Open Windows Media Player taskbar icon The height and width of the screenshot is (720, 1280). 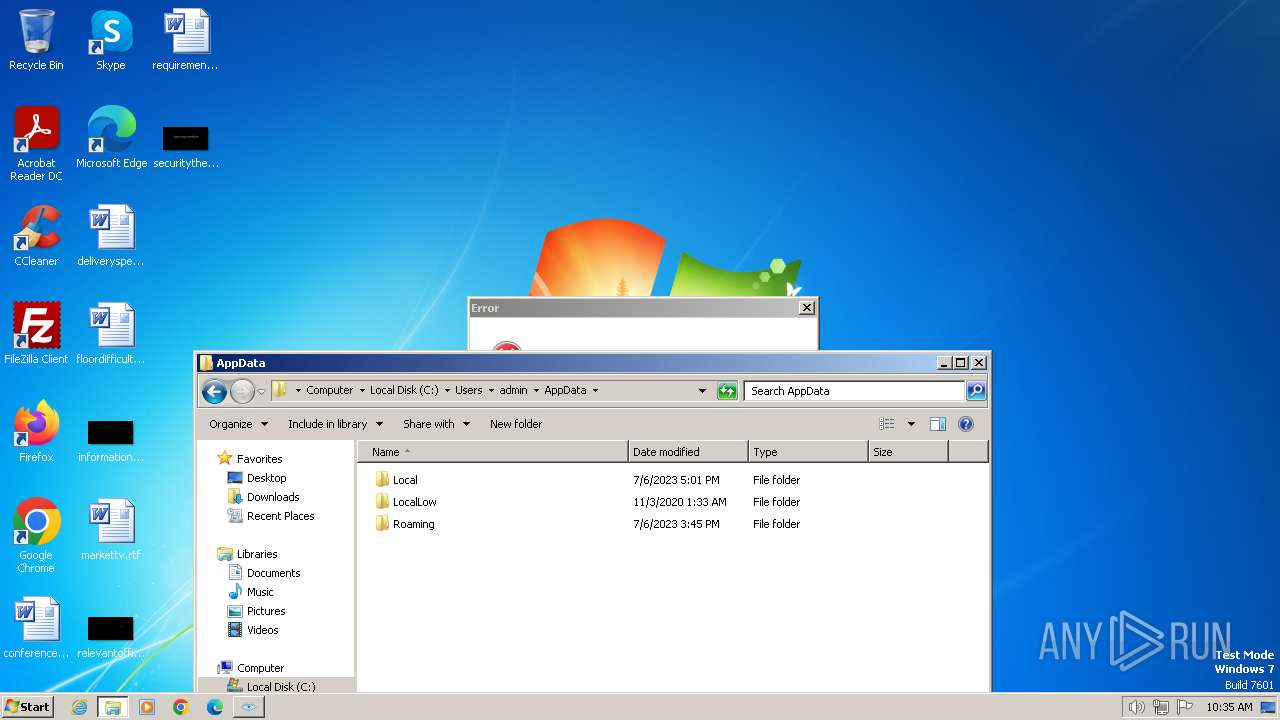147,707
